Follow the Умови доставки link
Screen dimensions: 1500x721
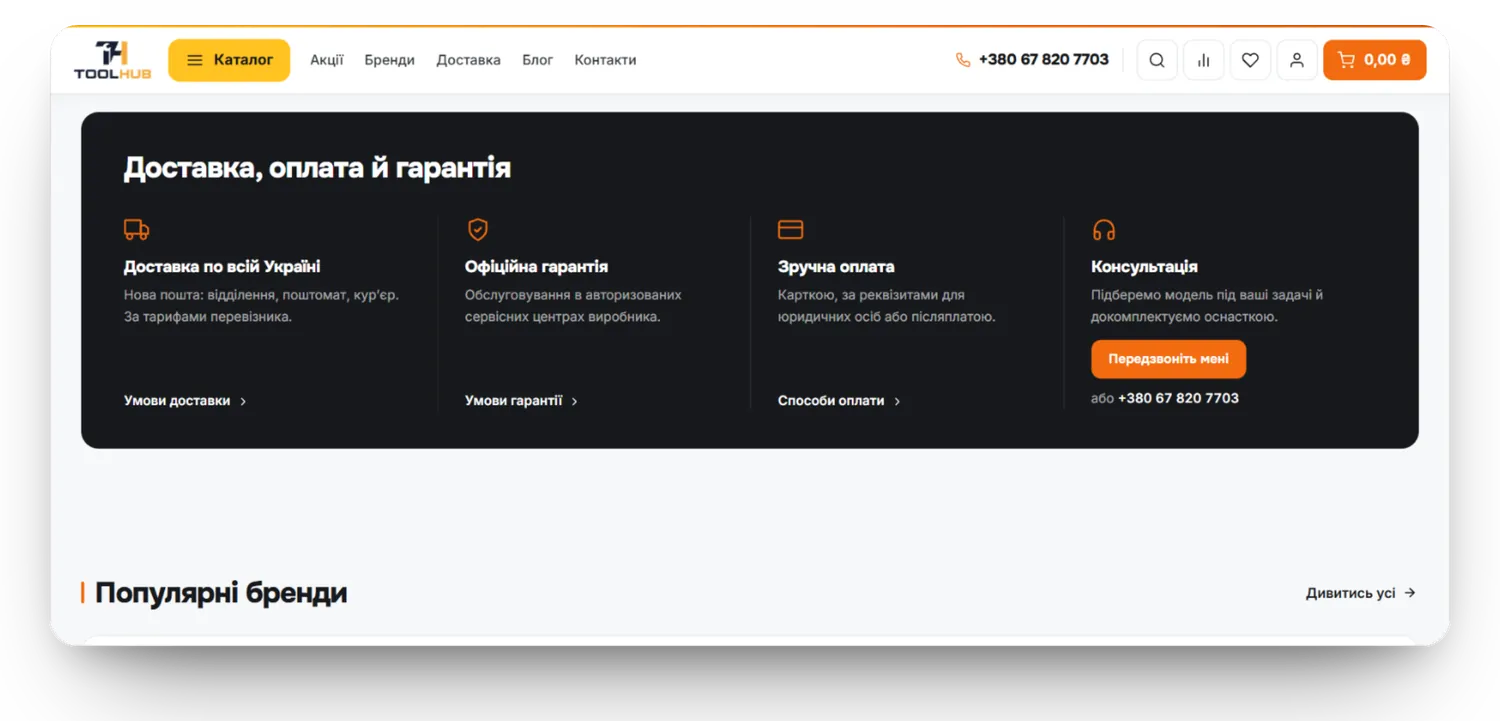(185, 401)
